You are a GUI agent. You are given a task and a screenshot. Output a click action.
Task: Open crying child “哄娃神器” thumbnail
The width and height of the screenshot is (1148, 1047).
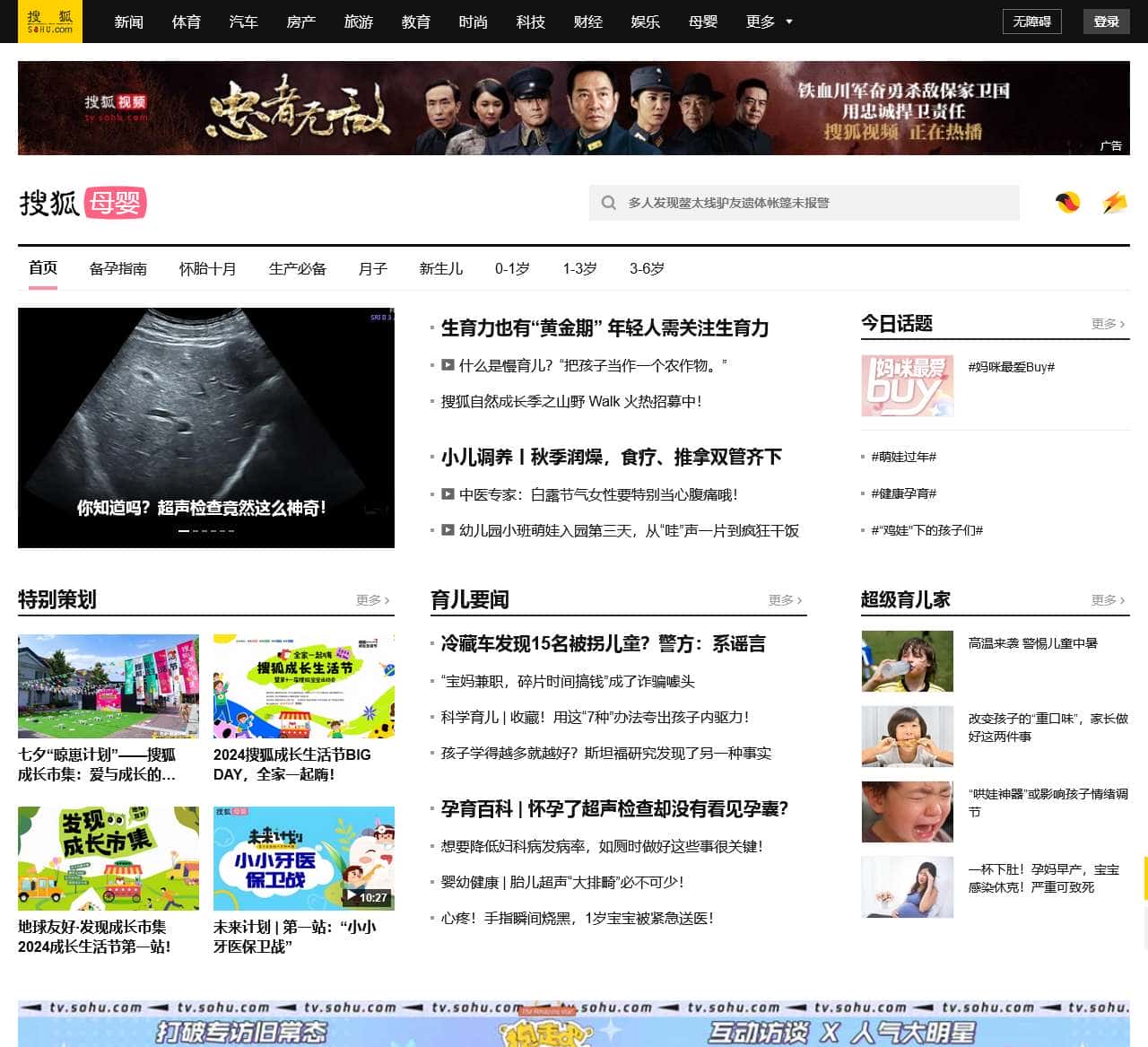tap(907, 812)
